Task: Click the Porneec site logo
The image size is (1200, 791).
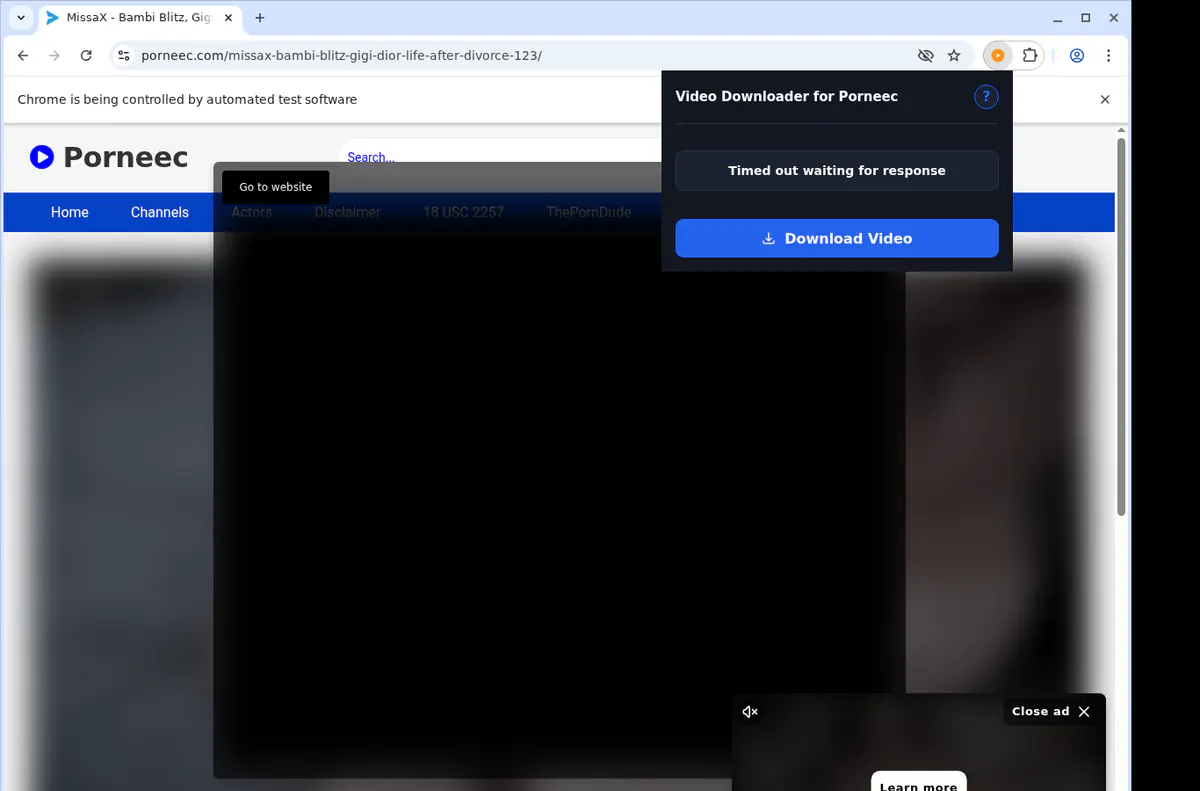Action: point(109,157)
